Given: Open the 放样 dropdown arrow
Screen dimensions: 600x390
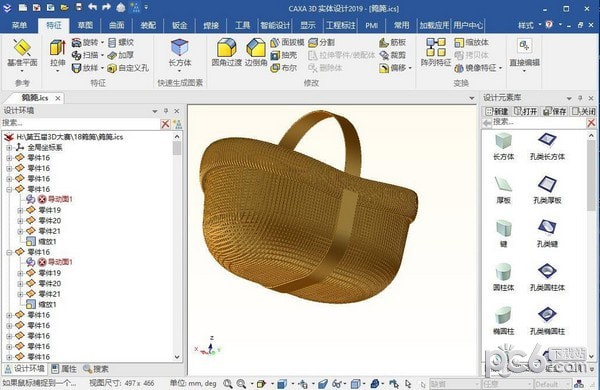Looking at the screenshot, I should click(x=103, y=68).
